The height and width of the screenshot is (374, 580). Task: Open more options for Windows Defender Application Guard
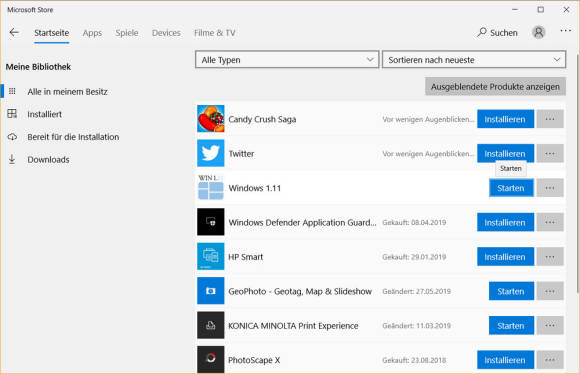[x=550, y=222]
